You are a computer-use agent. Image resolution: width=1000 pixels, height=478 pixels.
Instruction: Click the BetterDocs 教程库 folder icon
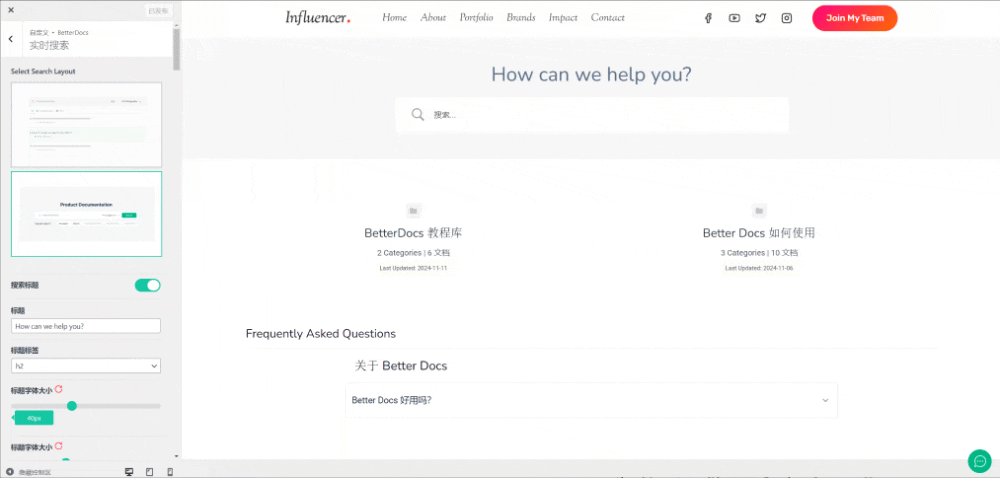(413, 211)
